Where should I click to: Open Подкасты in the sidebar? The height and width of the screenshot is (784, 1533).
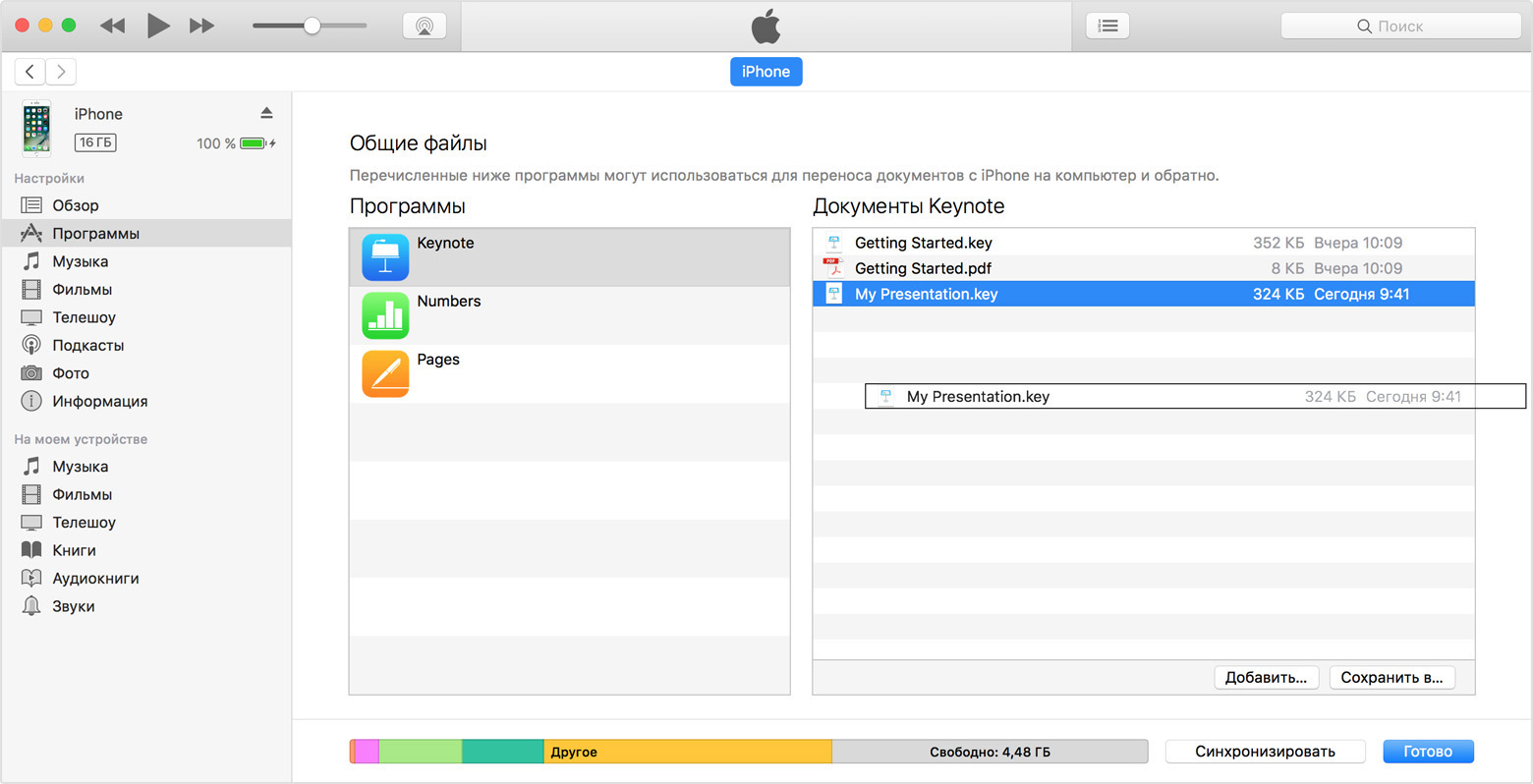[x=146, y=346]
